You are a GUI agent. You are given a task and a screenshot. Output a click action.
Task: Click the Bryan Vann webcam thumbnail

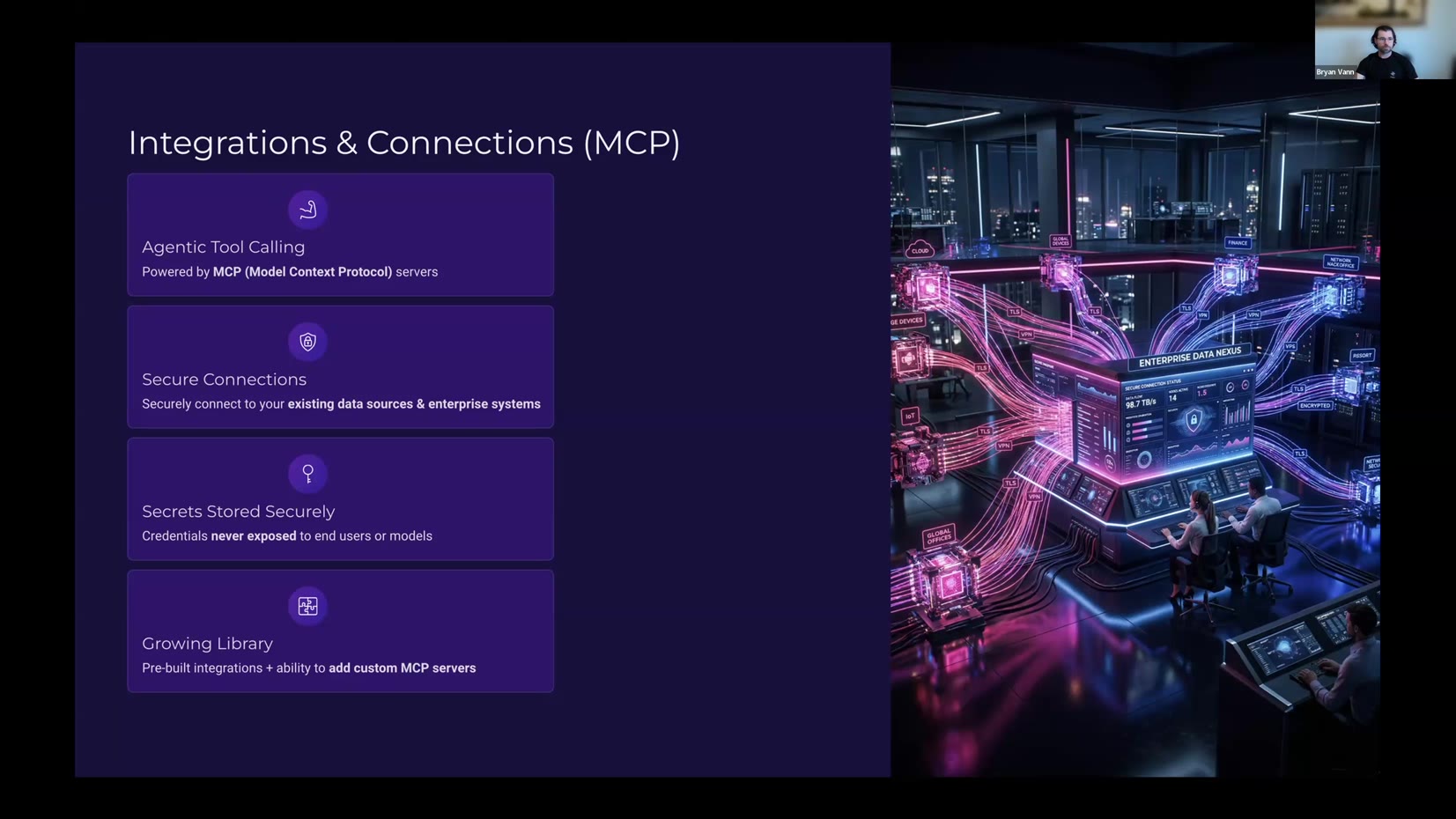point(1383,39)
